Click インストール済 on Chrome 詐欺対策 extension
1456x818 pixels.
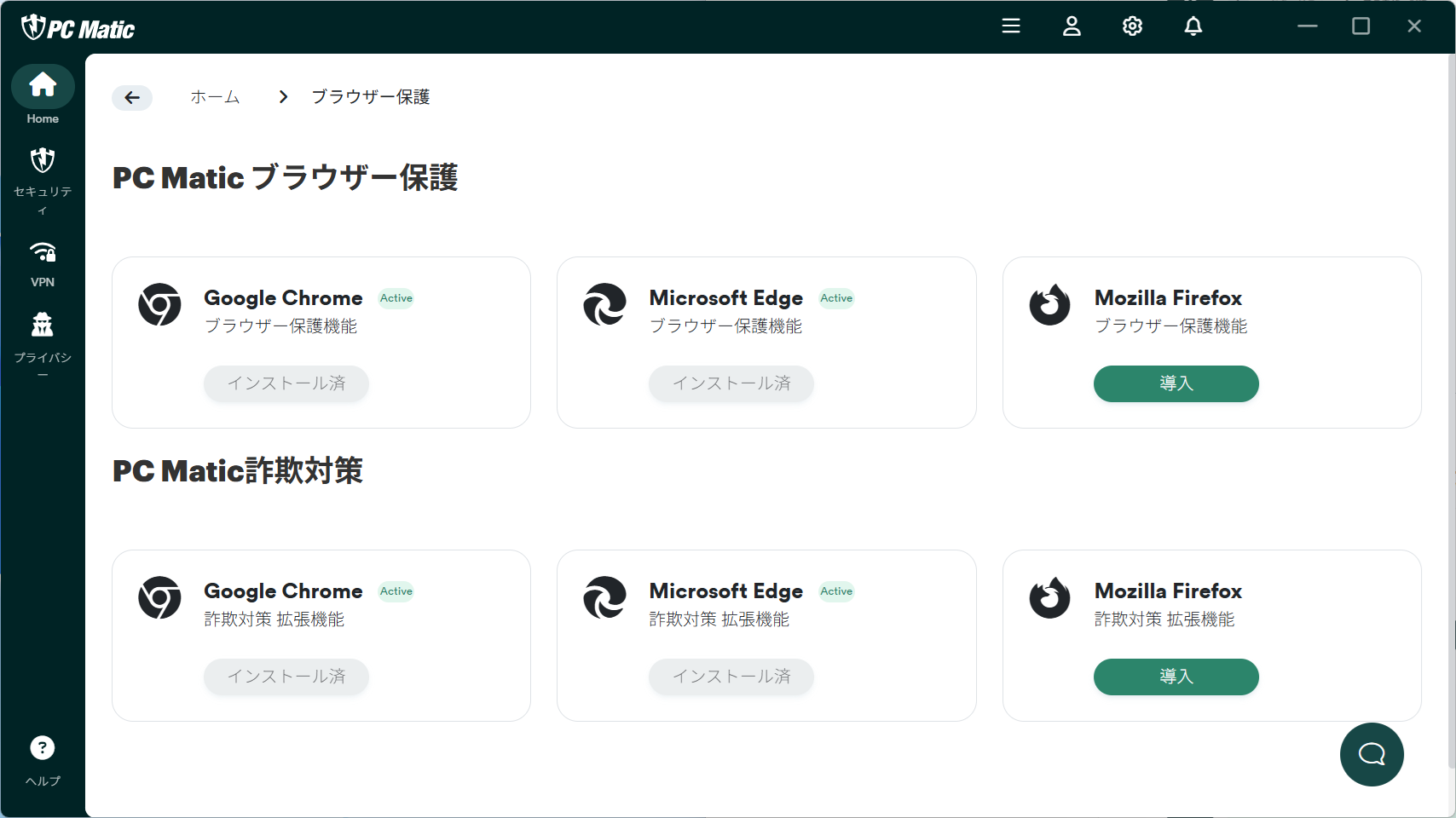coord(286,677)
